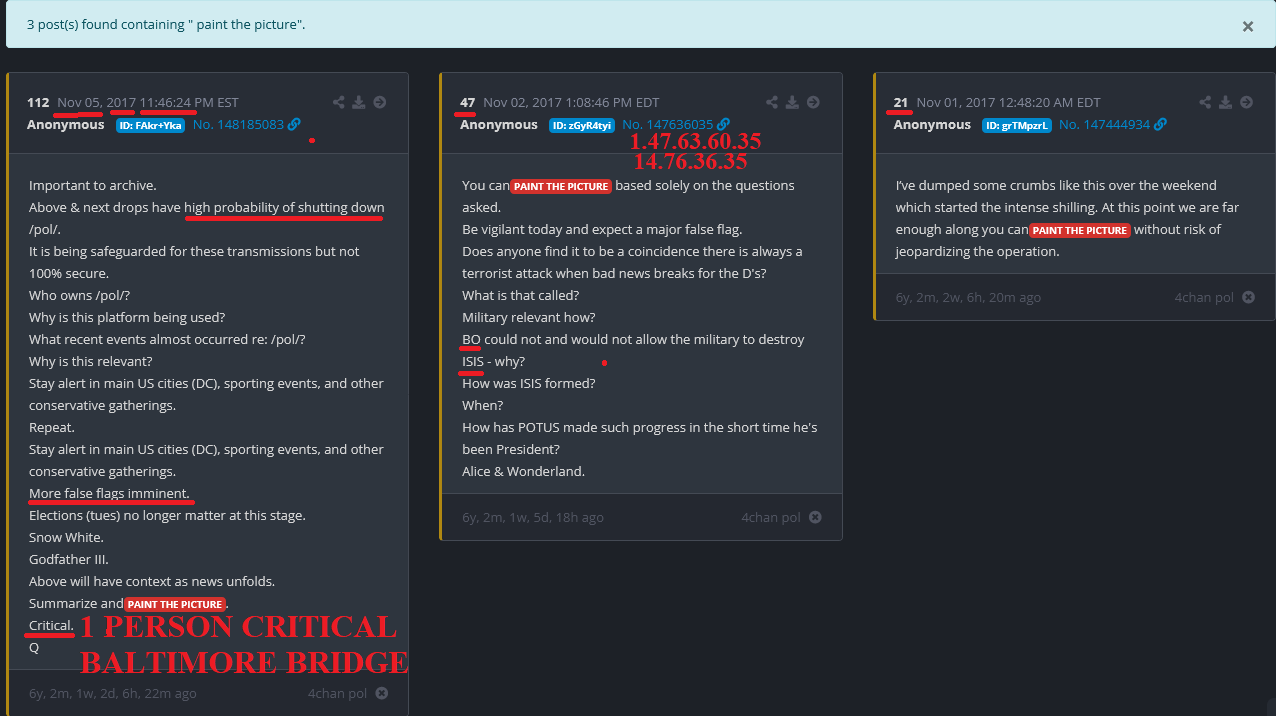The image size is (1276, 716).
Task: Click the ID: zGyR4tyi badge
Action: [x=581, y=126]
